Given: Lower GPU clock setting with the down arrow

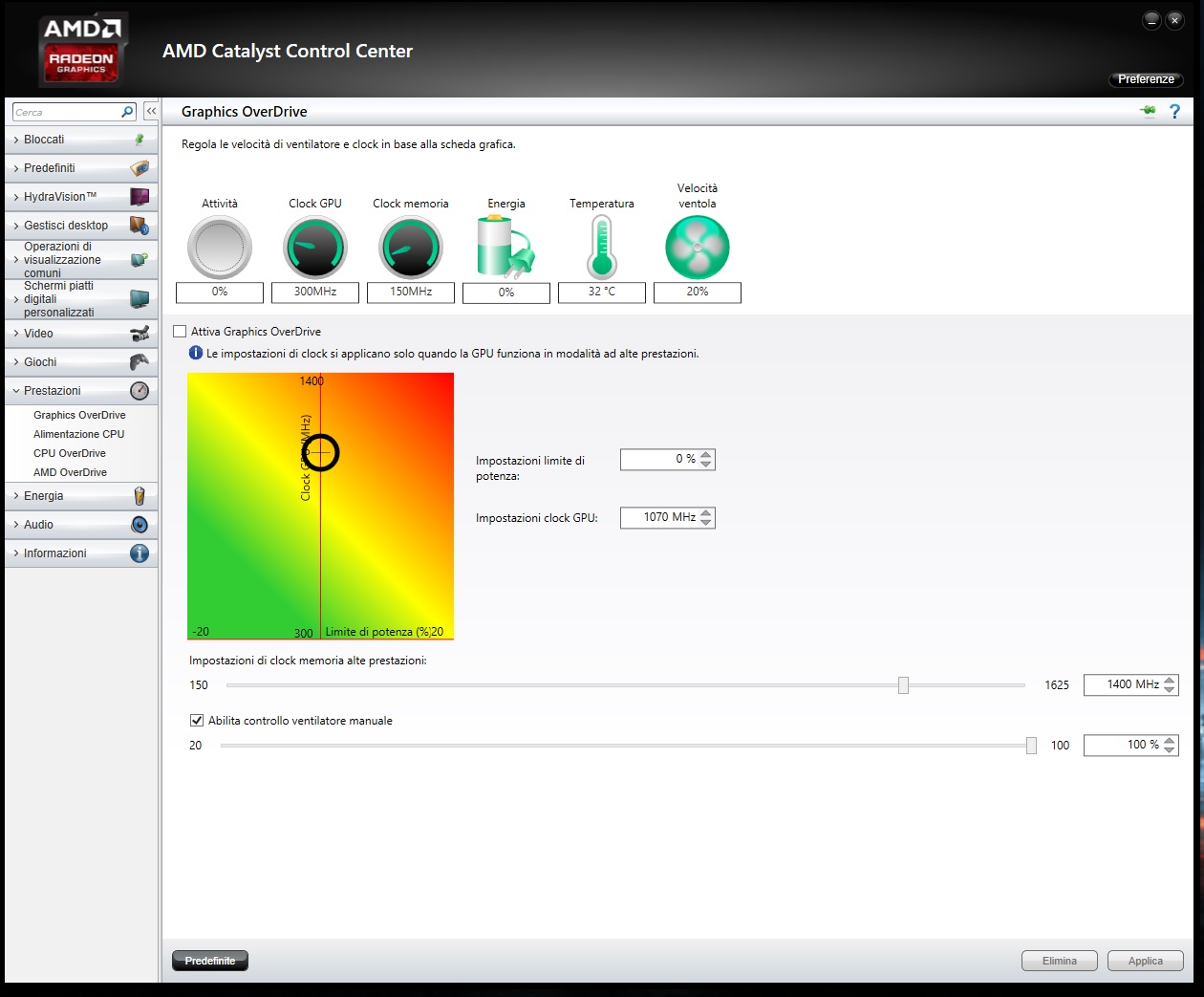Looking at the screenshot, I should point(706,523).
